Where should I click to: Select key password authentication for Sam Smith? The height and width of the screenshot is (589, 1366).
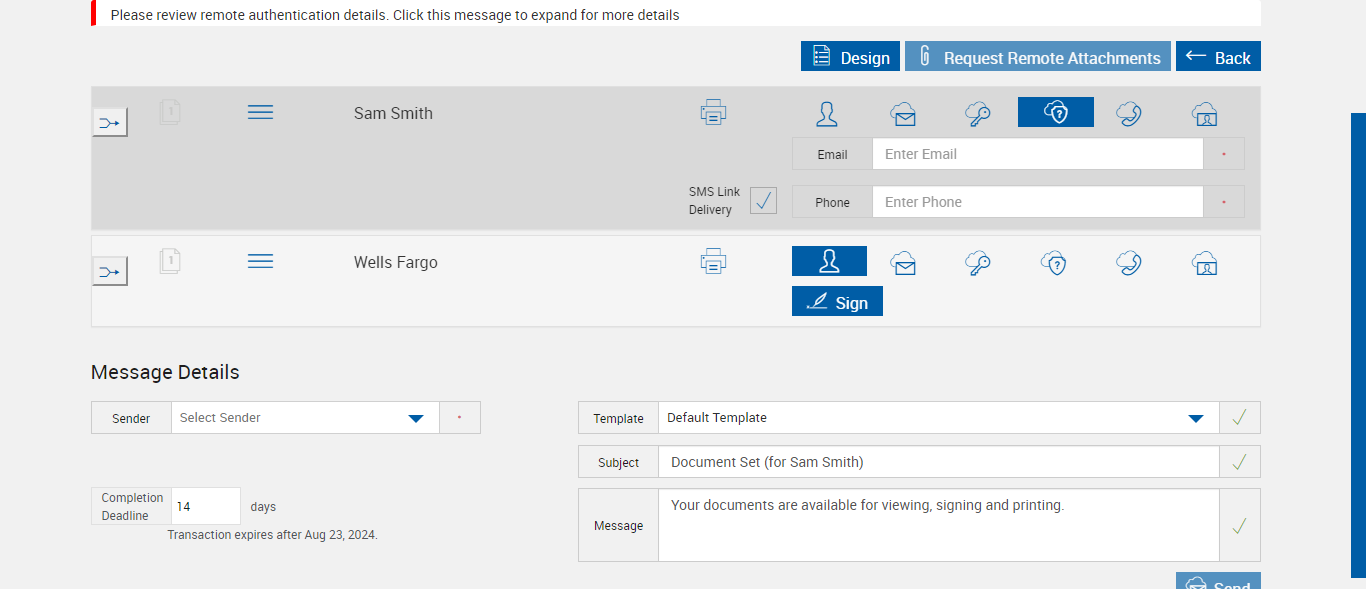point(978,113)
